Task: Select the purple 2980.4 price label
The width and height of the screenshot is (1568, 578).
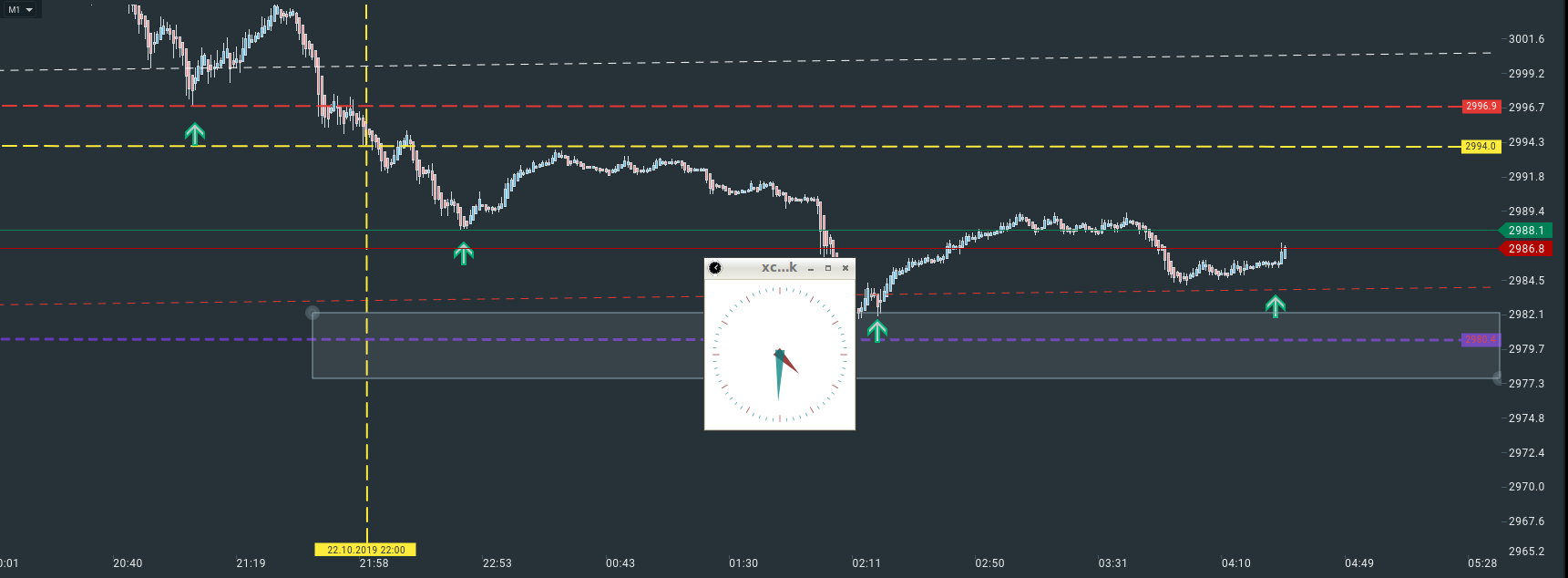Action: (x=1480, y=340)
